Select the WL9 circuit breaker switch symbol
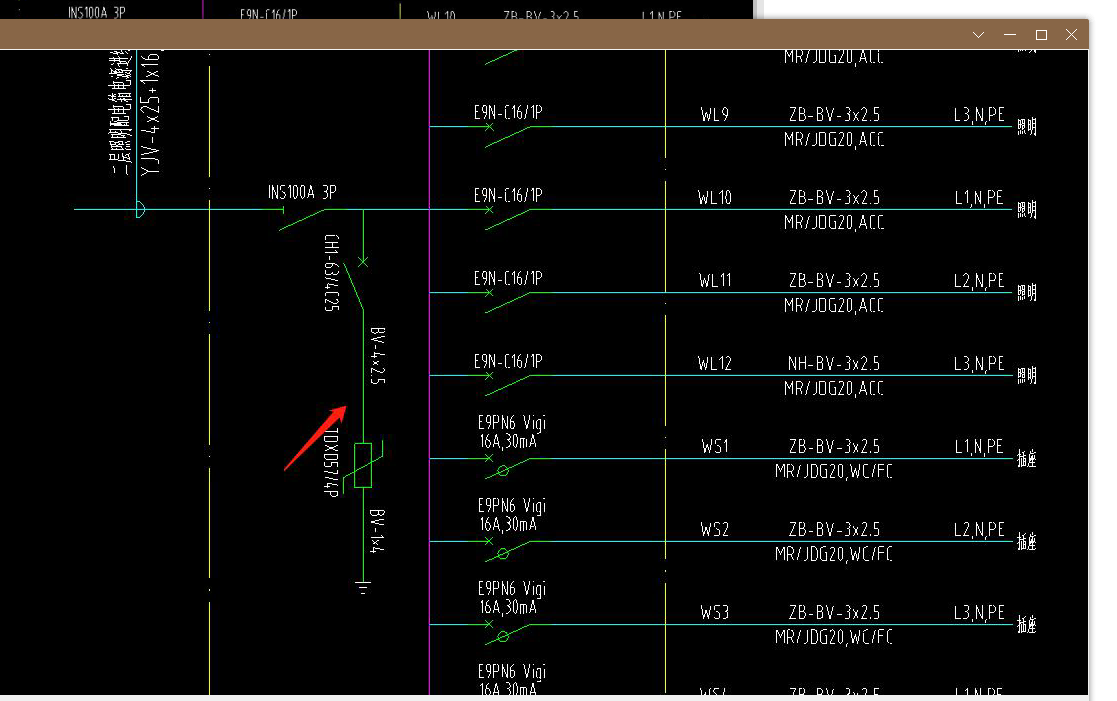Image resolution: width=1117 pixels, height=701 pixels. pyautogui.click(x=507, y=135)
